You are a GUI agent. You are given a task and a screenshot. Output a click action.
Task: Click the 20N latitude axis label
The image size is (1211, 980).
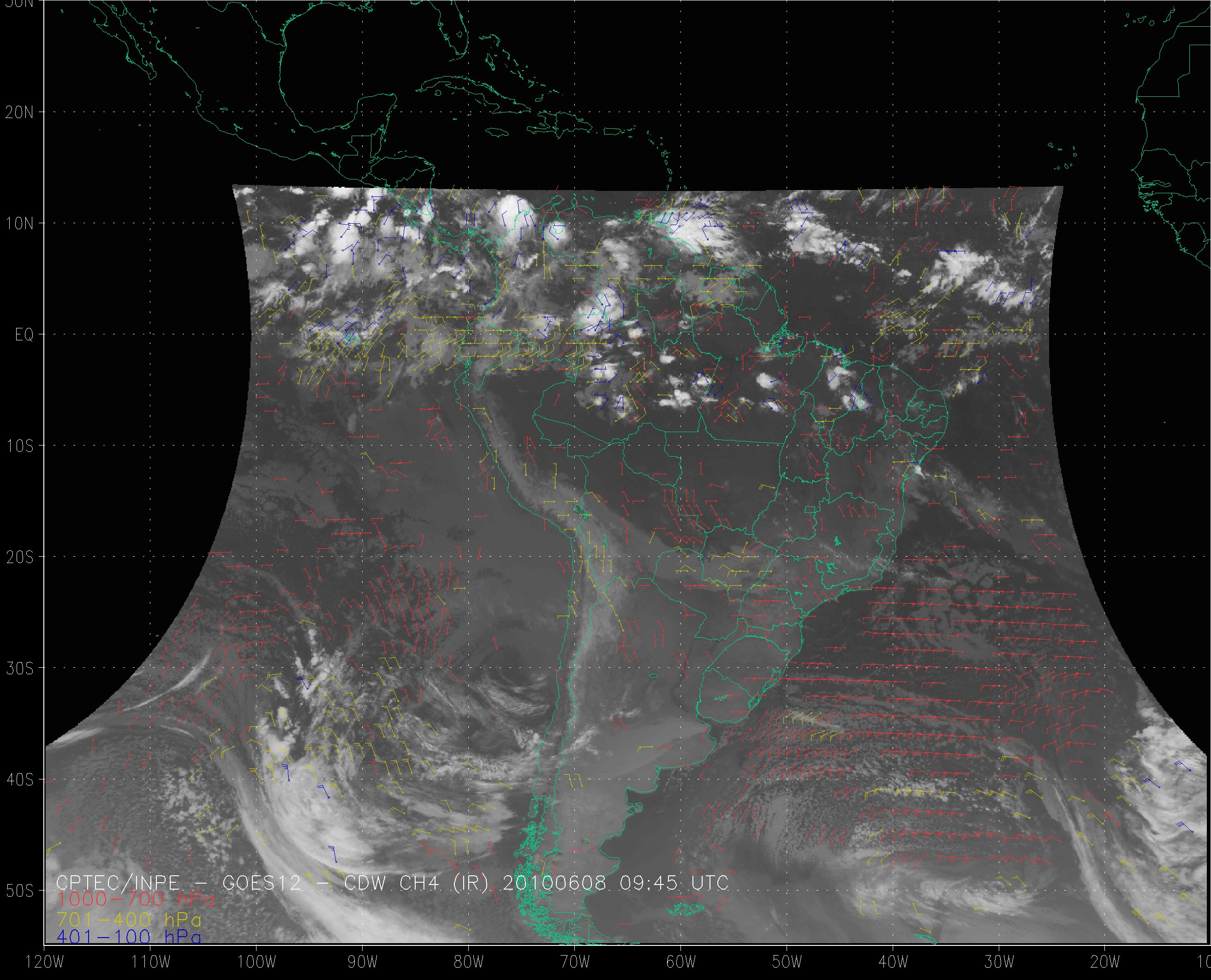coord(19,113)
